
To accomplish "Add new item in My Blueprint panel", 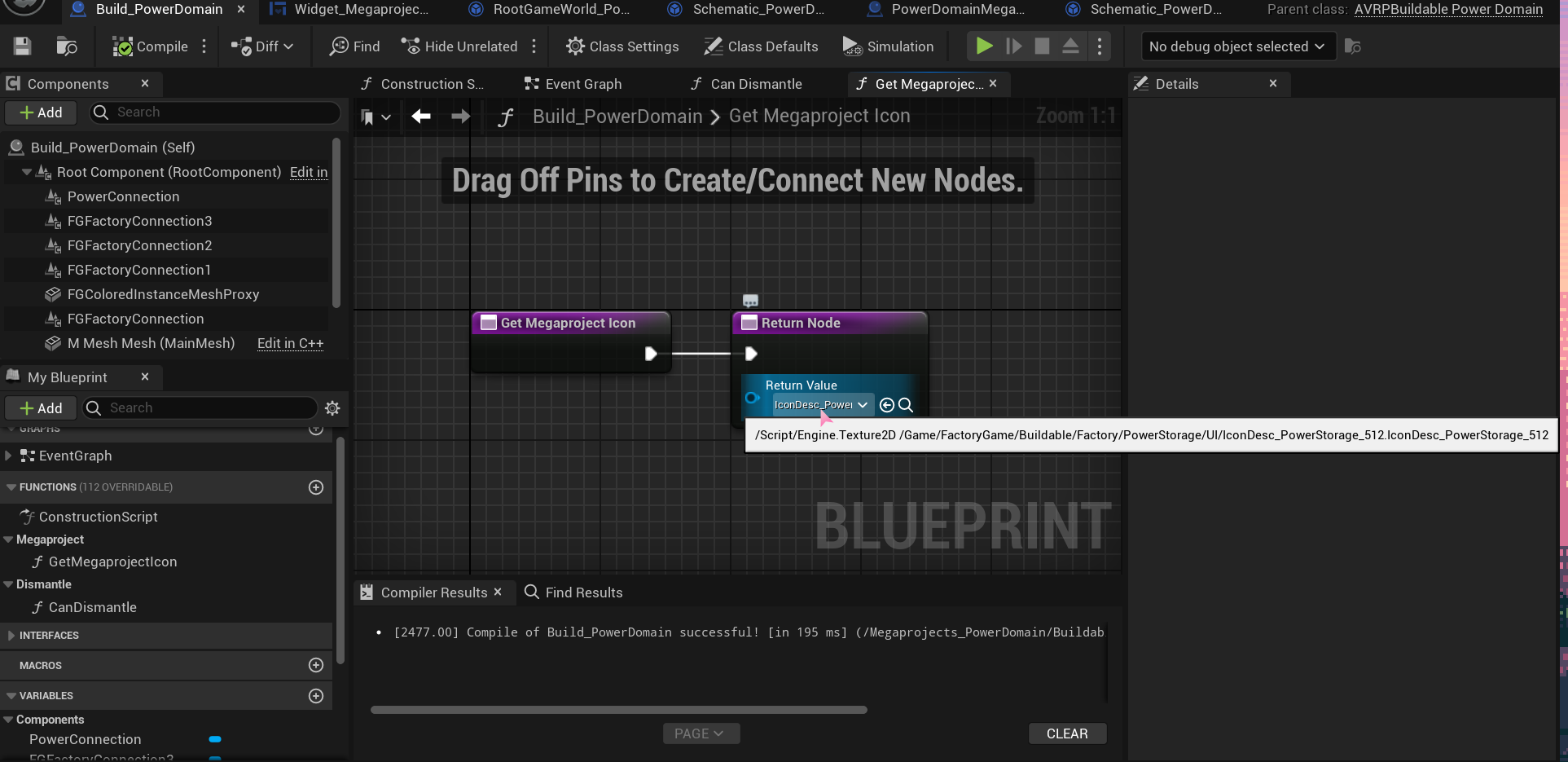I will click(41, 407).
